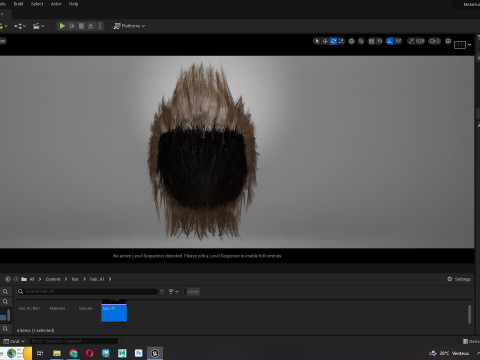Click the hair_41 breadcrumb folder
This screenshot has width=480, height=360.
(97, 279)
